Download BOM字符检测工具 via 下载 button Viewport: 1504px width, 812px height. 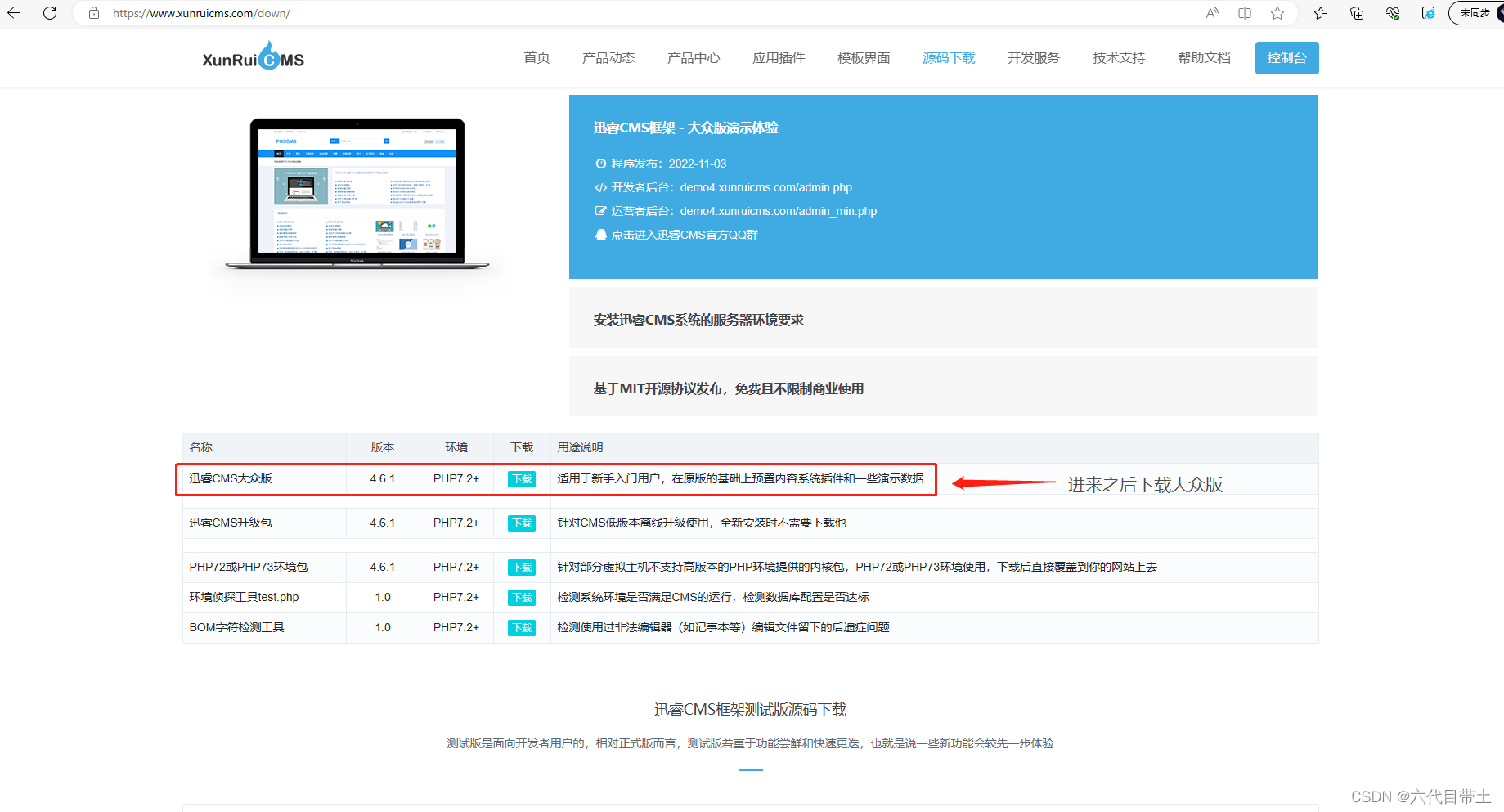coord(522,628)
